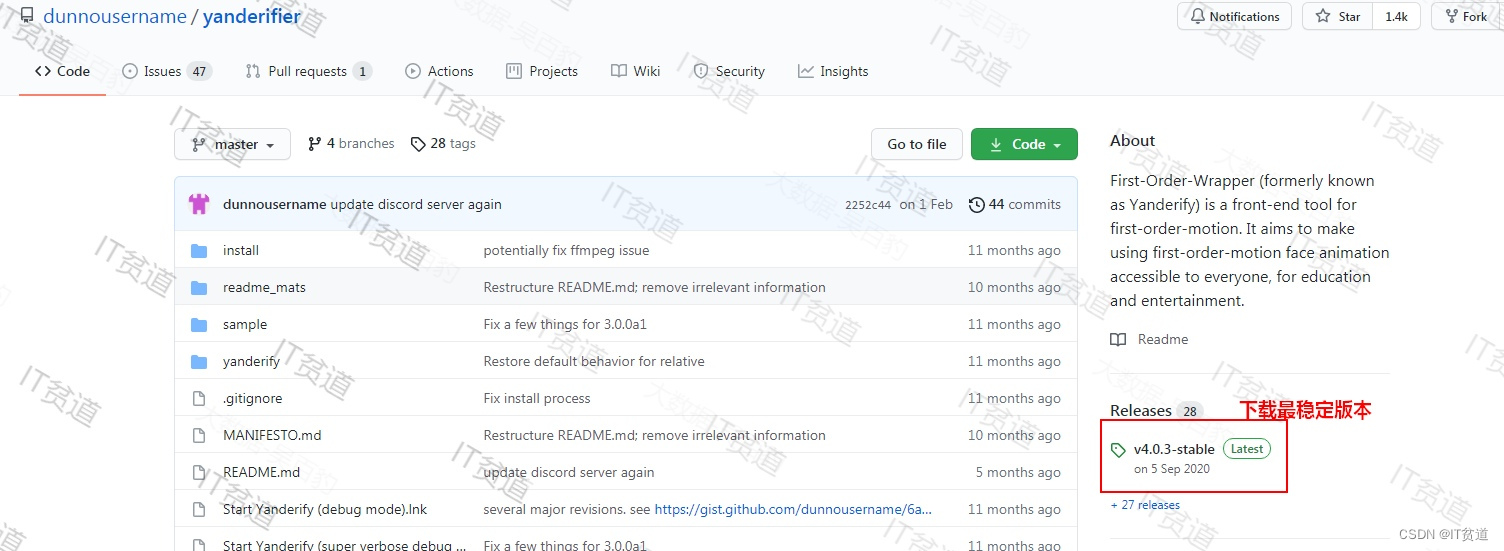Click the Releases heading link
Viewport: 1504px width, 551px height.
[1141, 410]
